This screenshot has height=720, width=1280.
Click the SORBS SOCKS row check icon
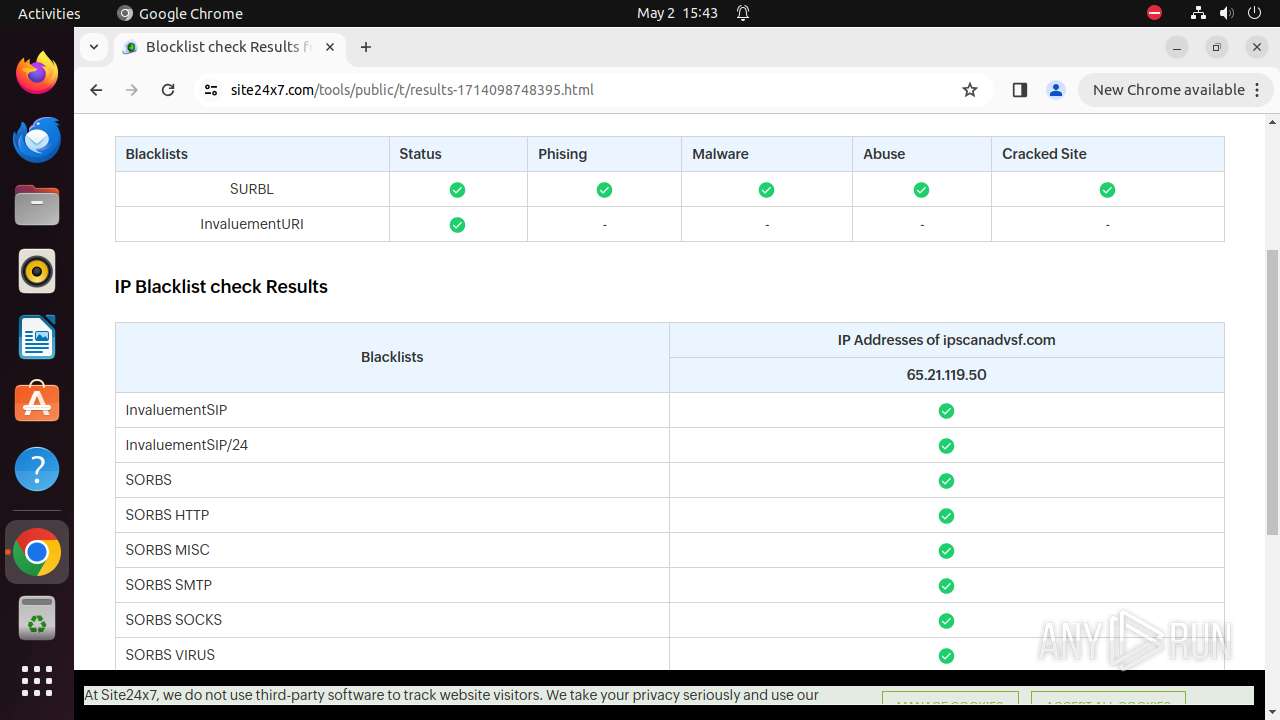coord(946,620)
